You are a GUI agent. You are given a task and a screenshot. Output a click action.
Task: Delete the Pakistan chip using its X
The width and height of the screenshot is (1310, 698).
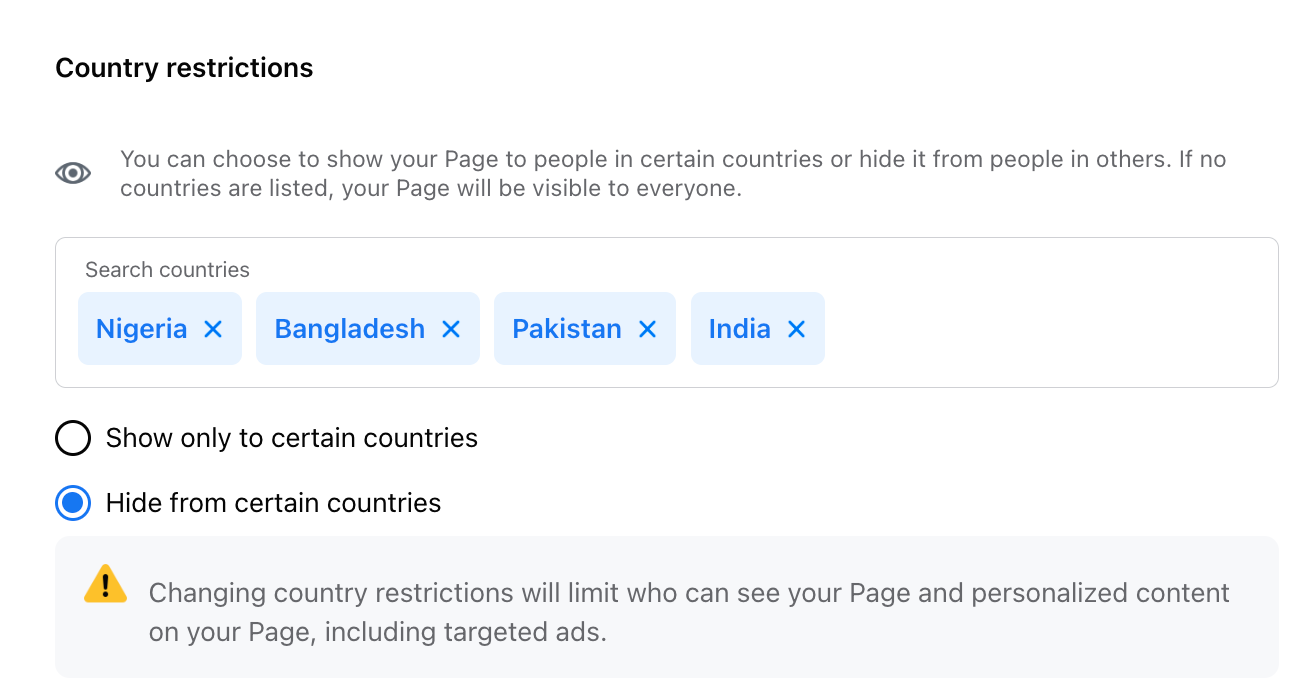click(x=648, y=329)
